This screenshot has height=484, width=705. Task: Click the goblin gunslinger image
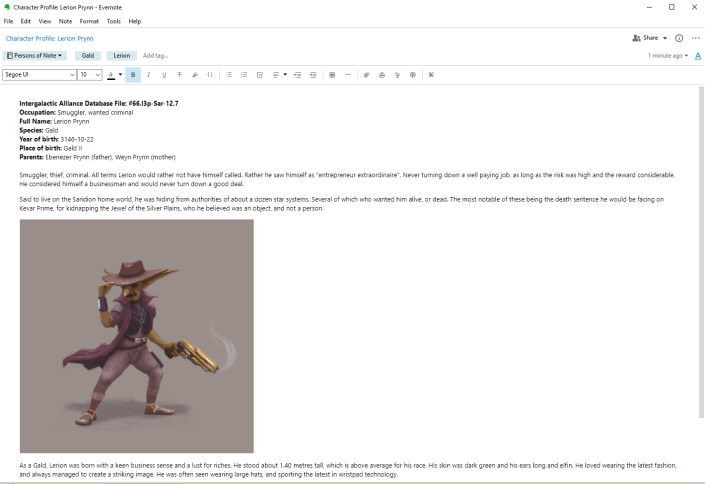click(137, 336)
